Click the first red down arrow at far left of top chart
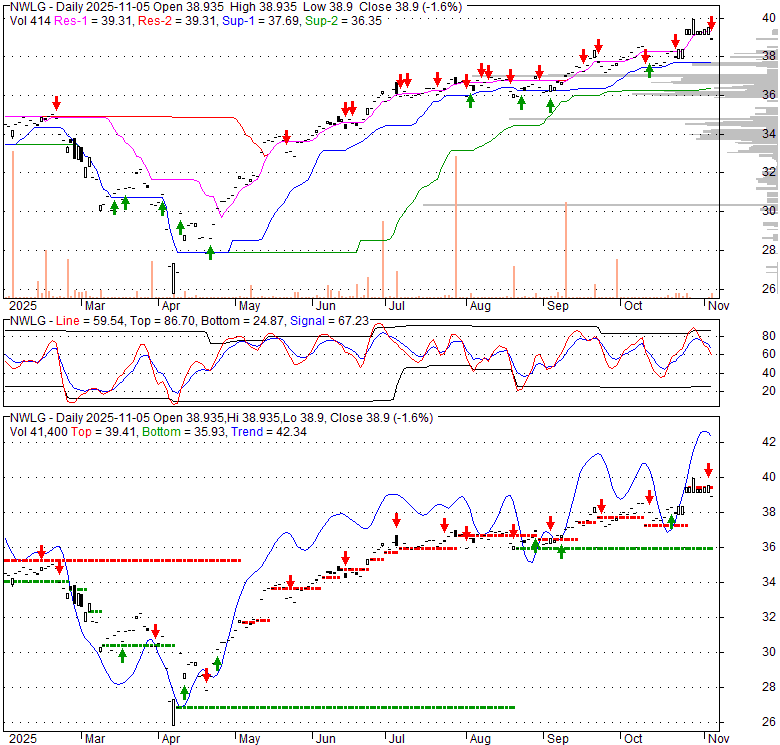This screenshot has height=745, width=780. pos(57,103)
